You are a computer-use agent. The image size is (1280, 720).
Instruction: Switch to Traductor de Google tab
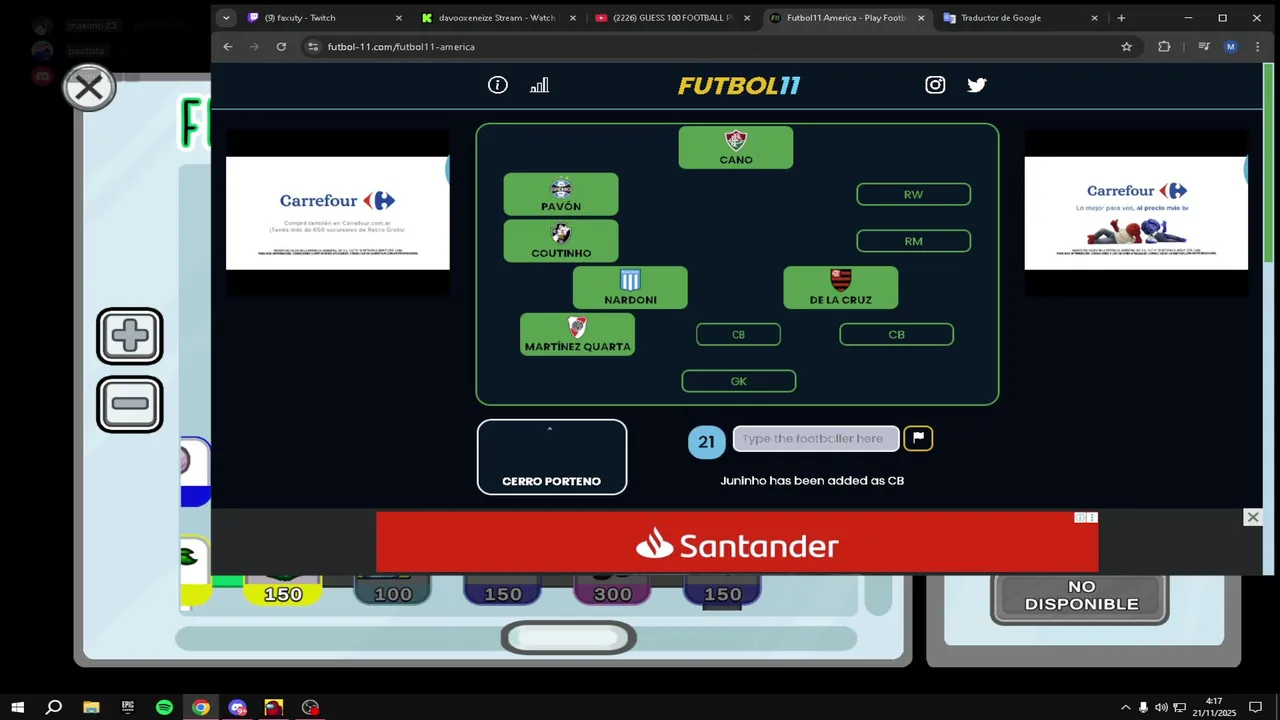click(1018, 18)
